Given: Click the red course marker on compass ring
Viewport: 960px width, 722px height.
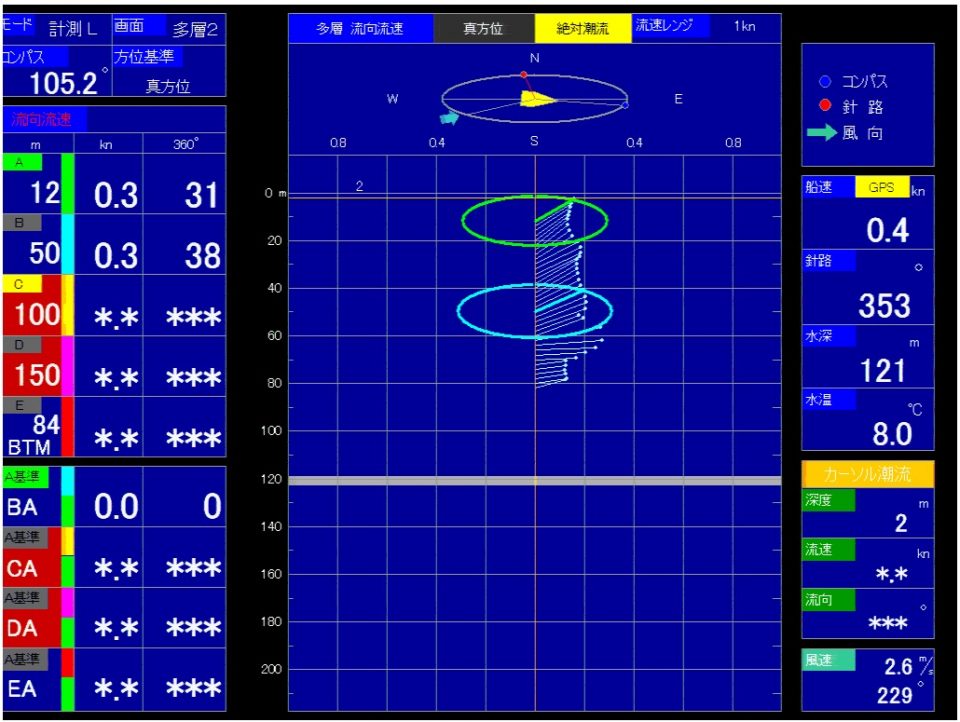Looking at the screenshot, I should 523,75.
